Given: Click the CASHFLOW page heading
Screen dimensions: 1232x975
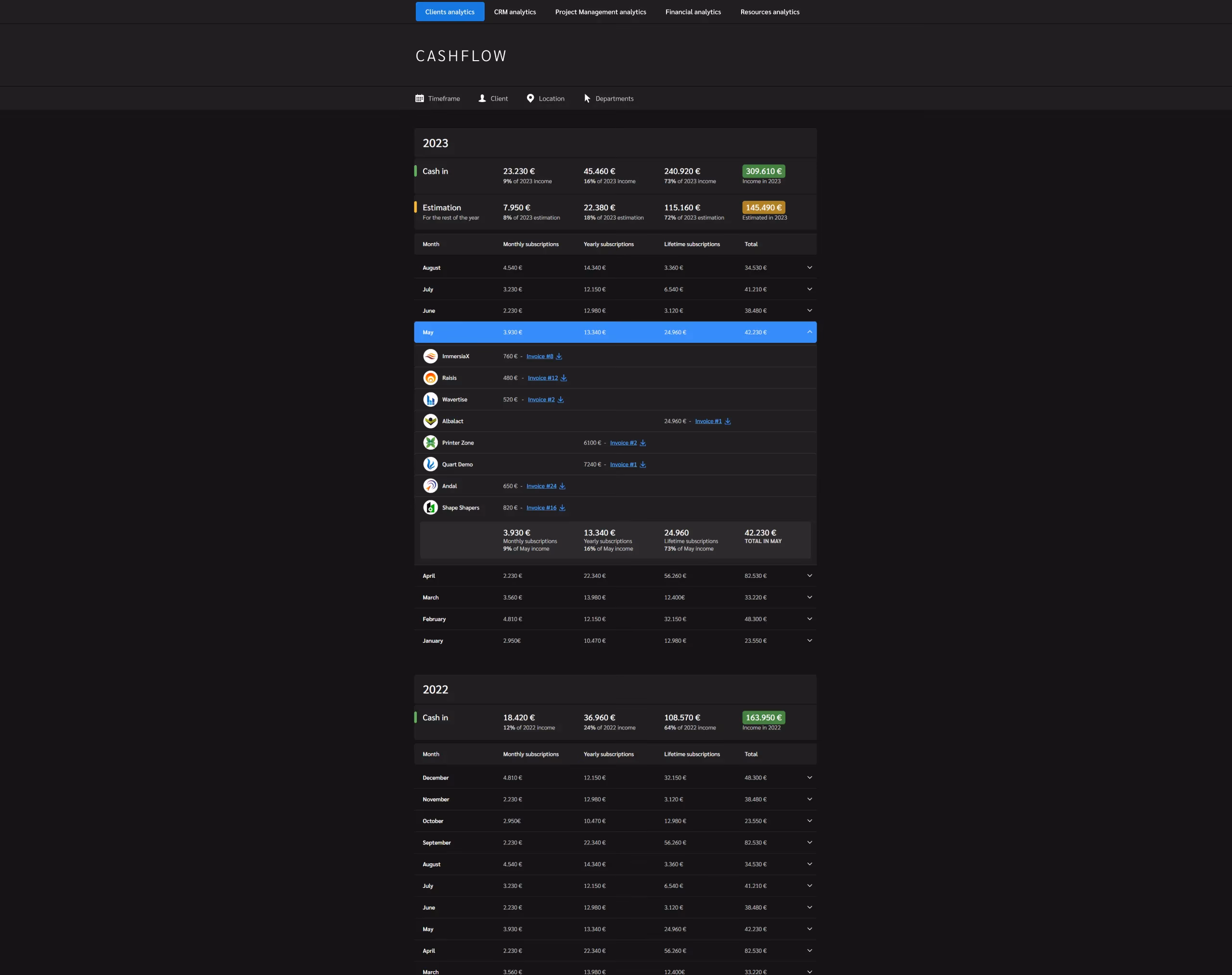Looking at the screenshot, I should click(461, 56).
